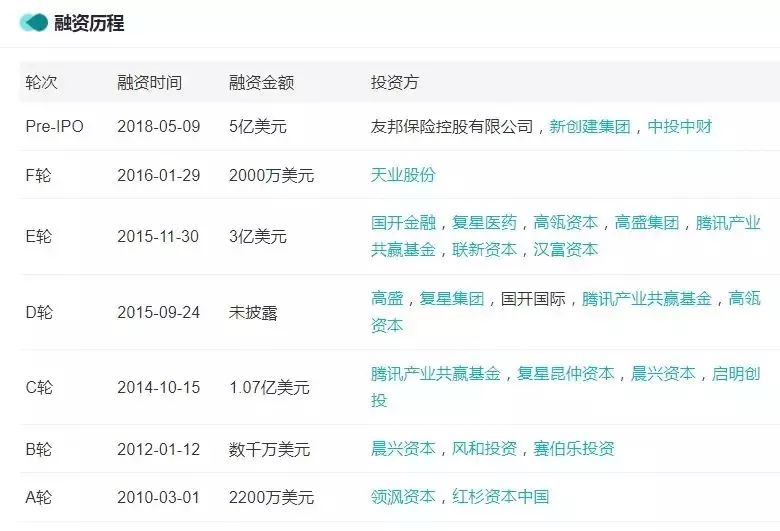Open the 中投中财 investor link
Screen dimensions: 780x531
point(680,126)
